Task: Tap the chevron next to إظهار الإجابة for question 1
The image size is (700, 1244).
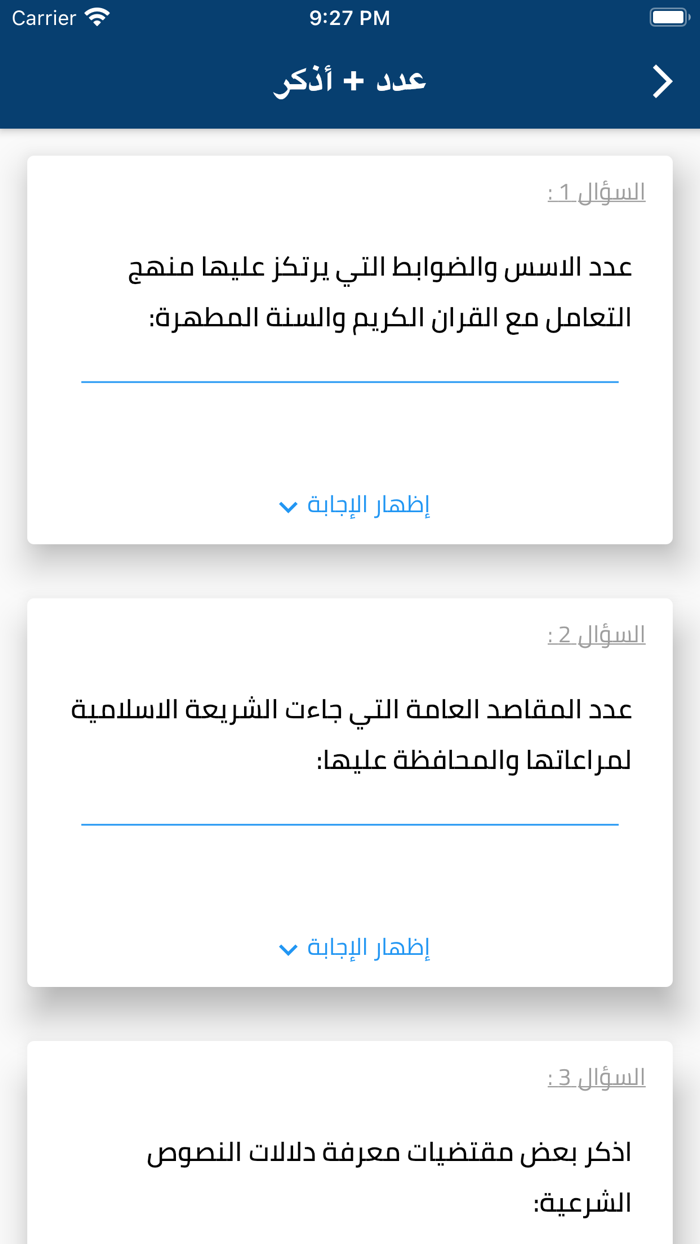Action: coord(288,507)
